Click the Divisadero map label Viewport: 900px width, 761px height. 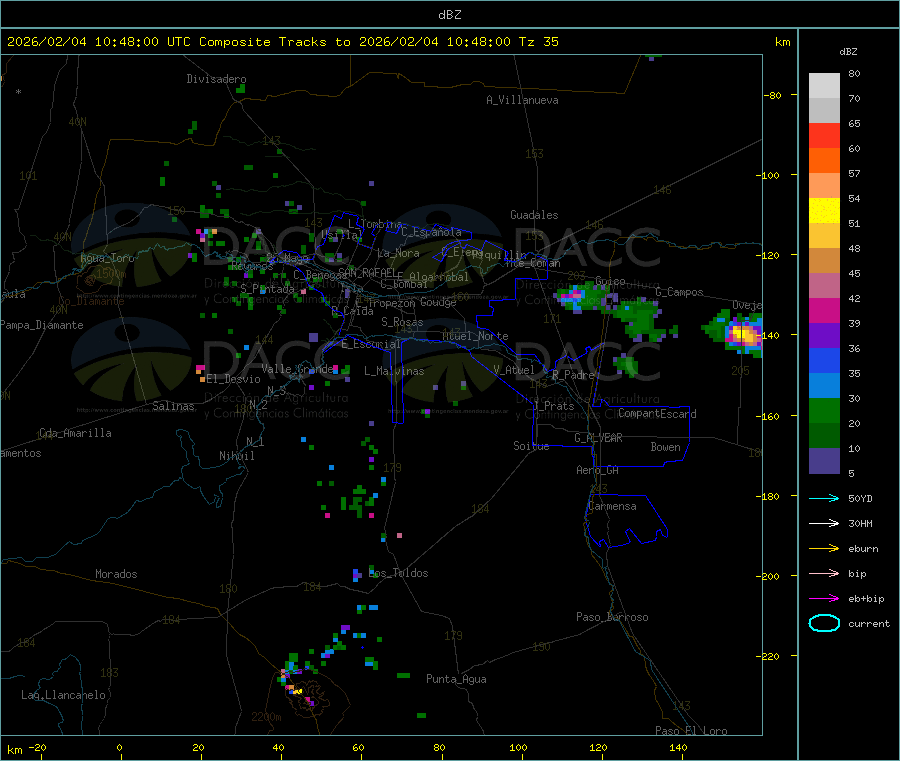(x=216, y=79)
